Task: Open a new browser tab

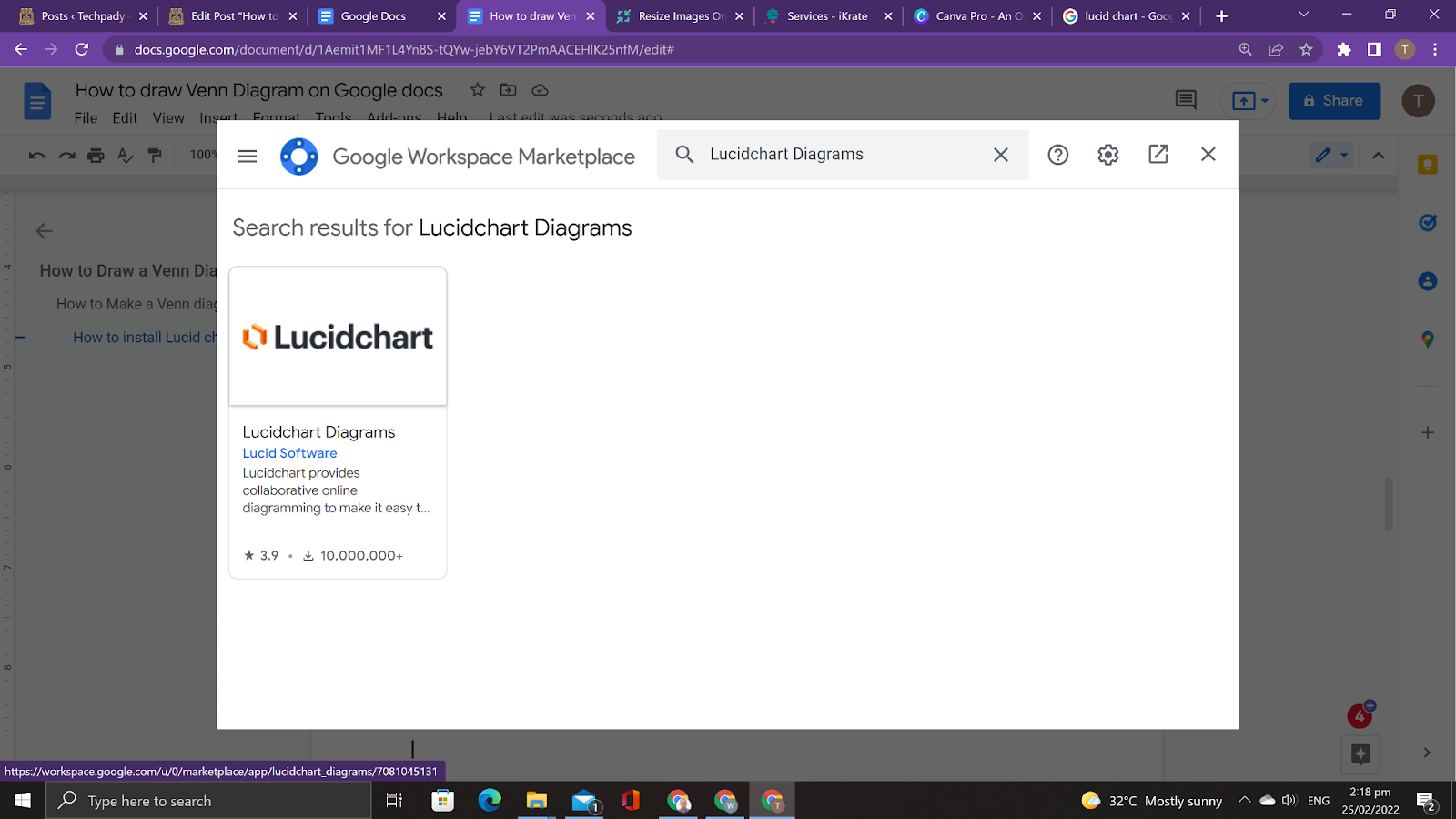Action: click(1221, 16)
